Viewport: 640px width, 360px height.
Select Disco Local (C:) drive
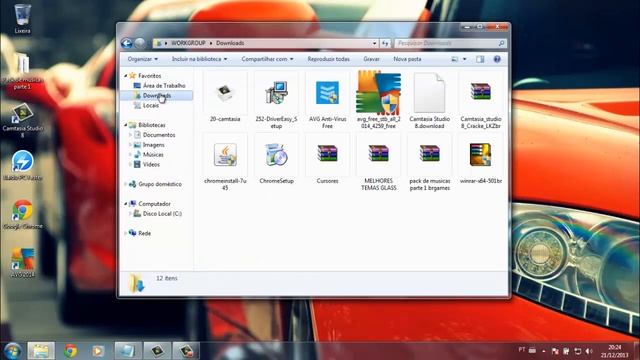(x=162, y=213)
